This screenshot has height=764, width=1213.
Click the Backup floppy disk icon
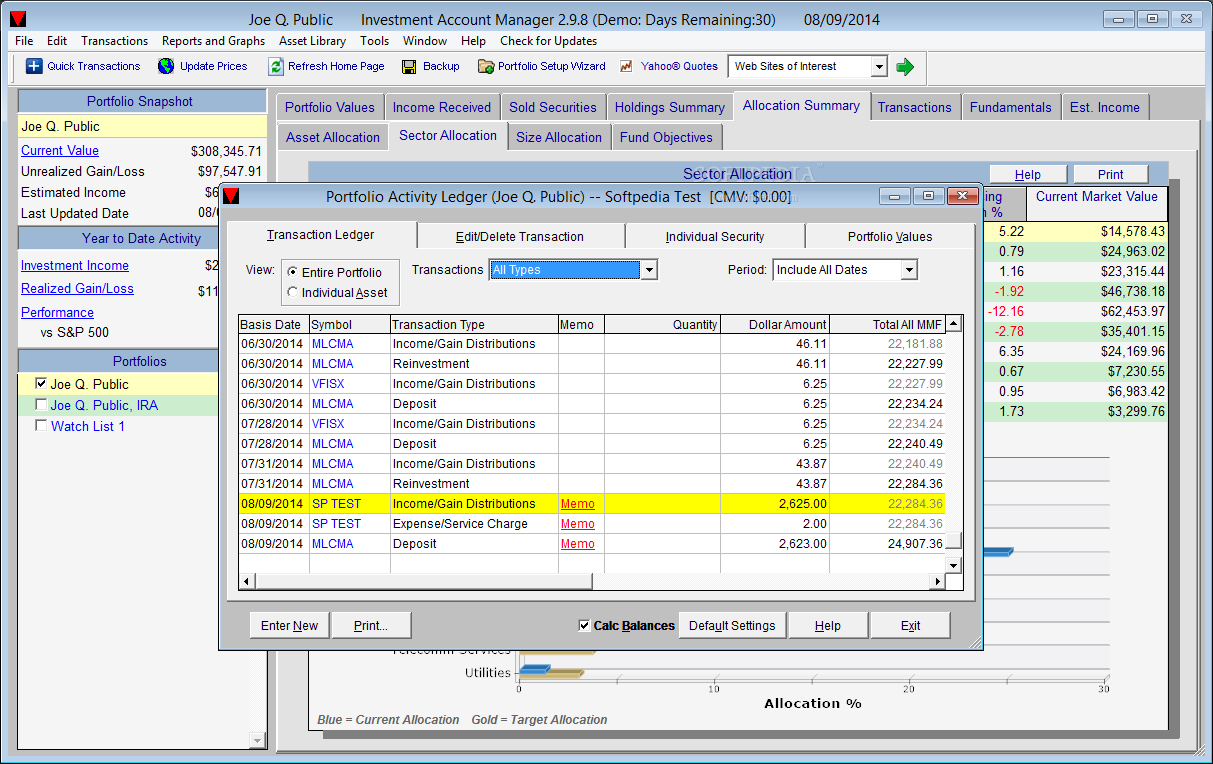(x=409, y=66)
